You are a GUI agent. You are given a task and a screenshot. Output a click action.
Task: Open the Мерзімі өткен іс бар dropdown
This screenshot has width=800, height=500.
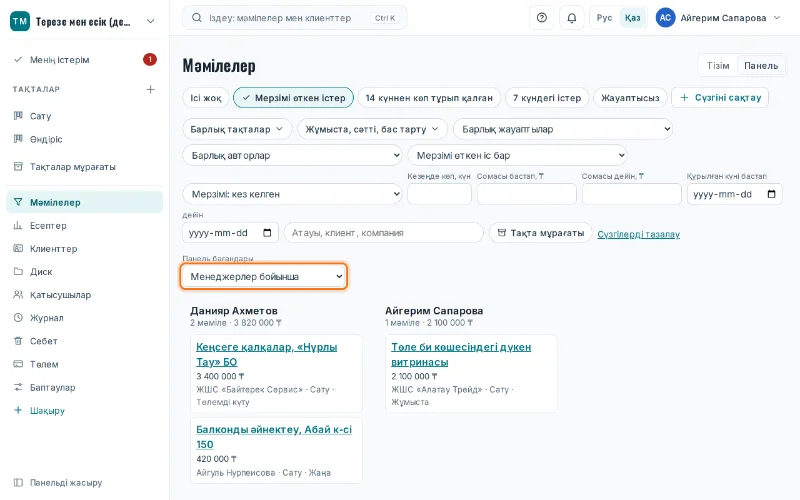517,155
